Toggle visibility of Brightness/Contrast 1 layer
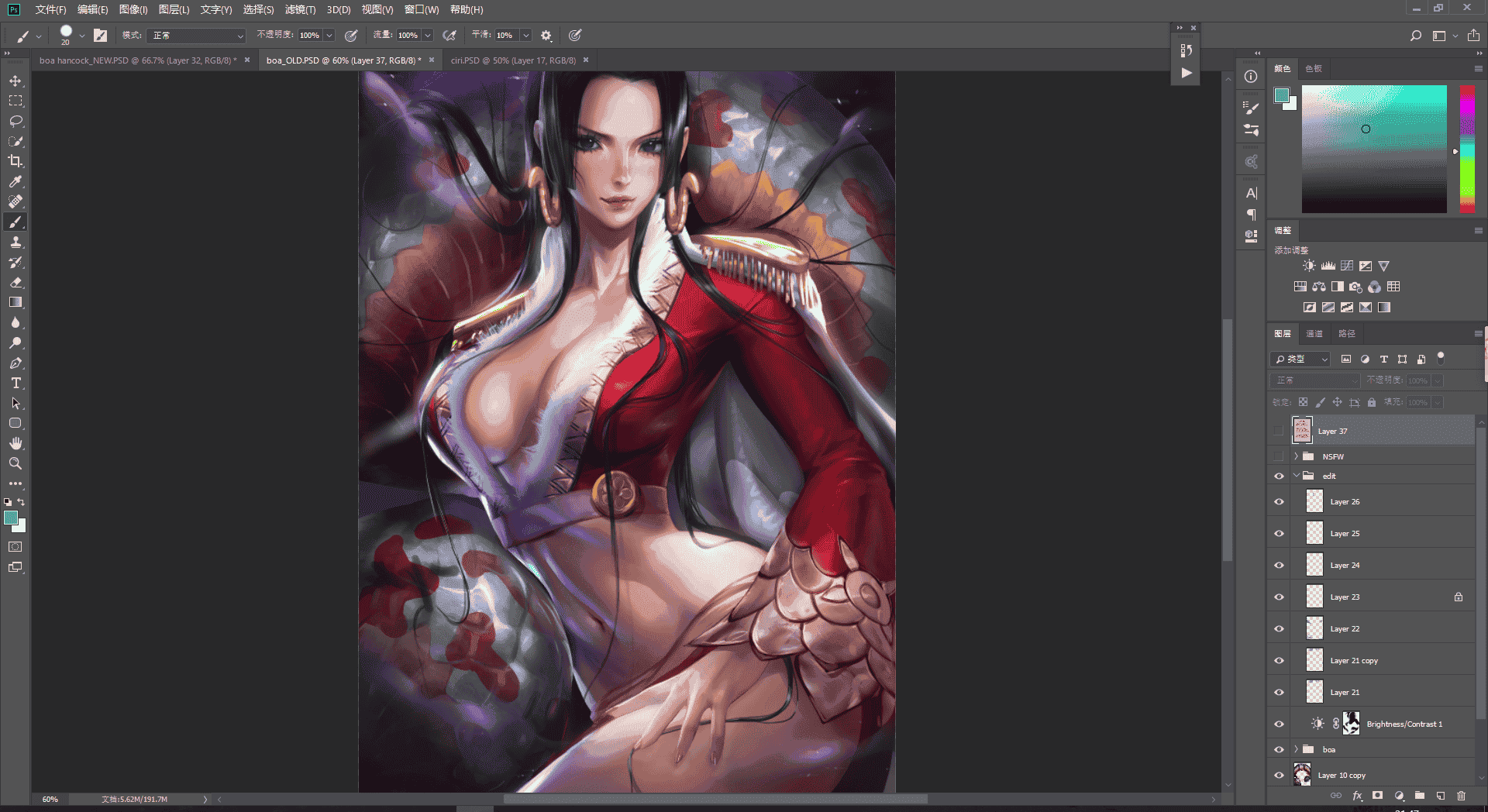Viewport: 1488px width, 812px height. click(1279, 724)
